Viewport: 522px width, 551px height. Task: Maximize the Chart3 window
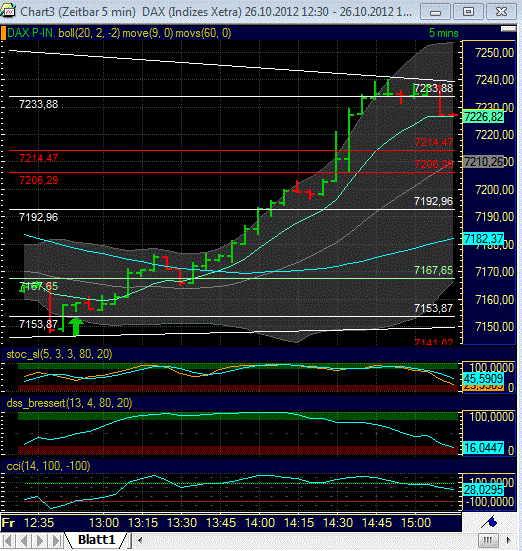point(468,12)
